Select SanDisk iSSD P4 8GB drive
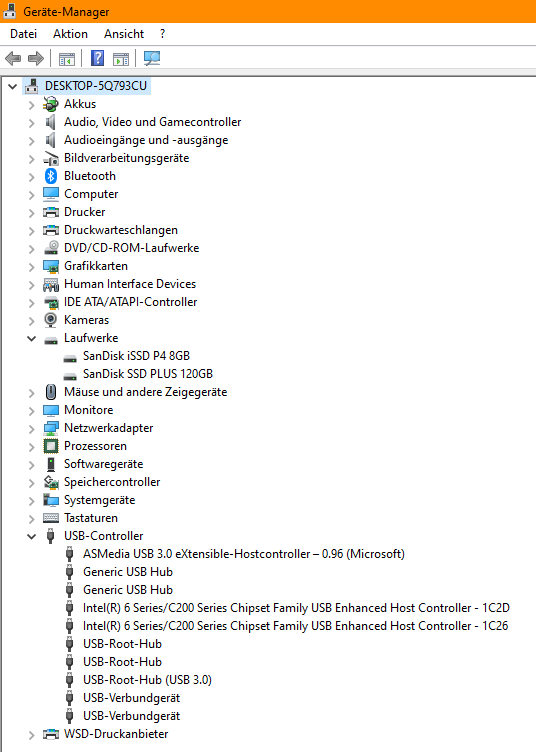Image resolution: width=536 pixels, height=752 pixels. click(x=136, y=356)
